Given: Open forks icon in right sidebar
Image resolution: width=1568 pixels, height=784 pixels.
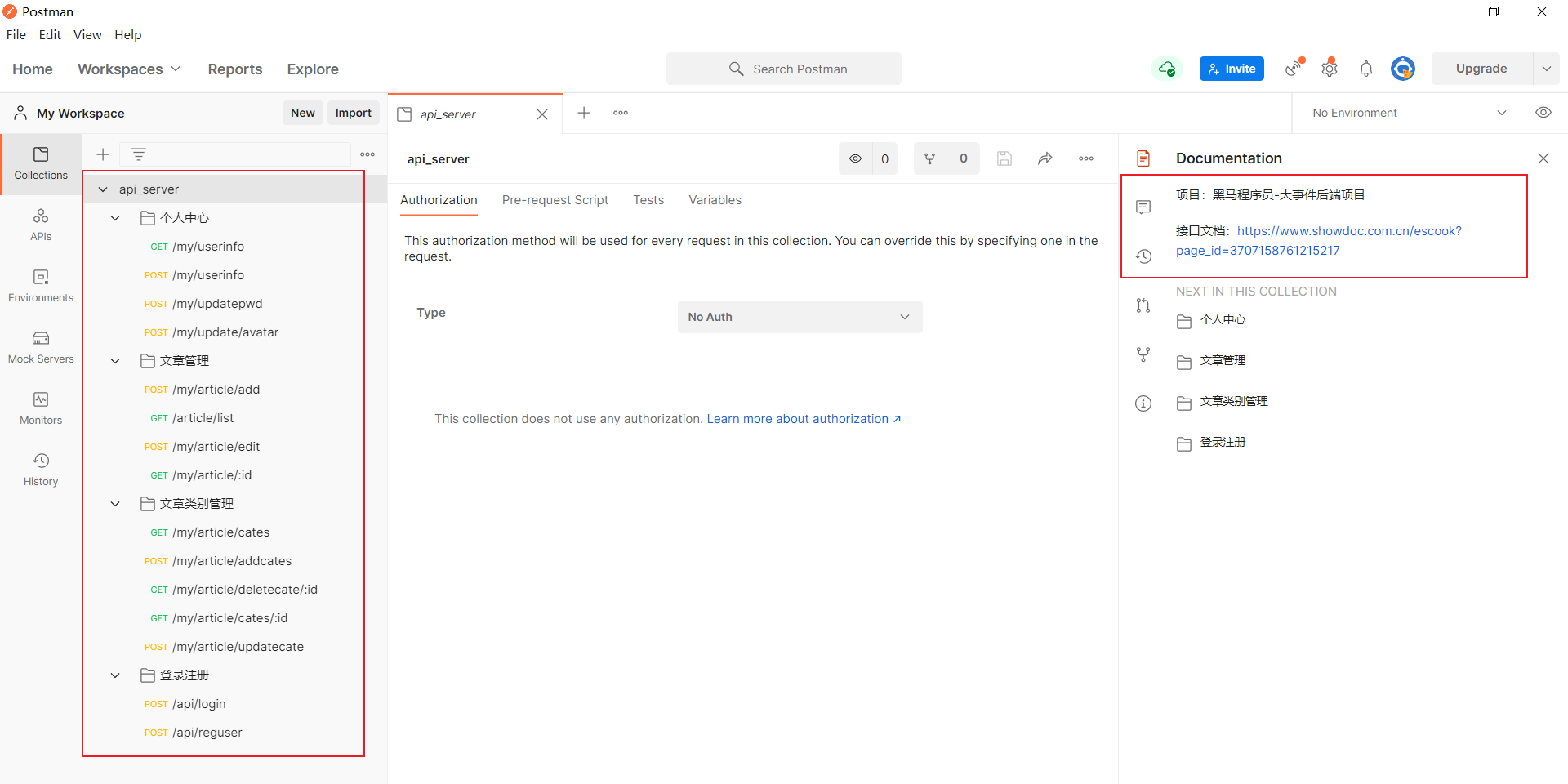Looking at the screenshot, I should [1143, 354].
